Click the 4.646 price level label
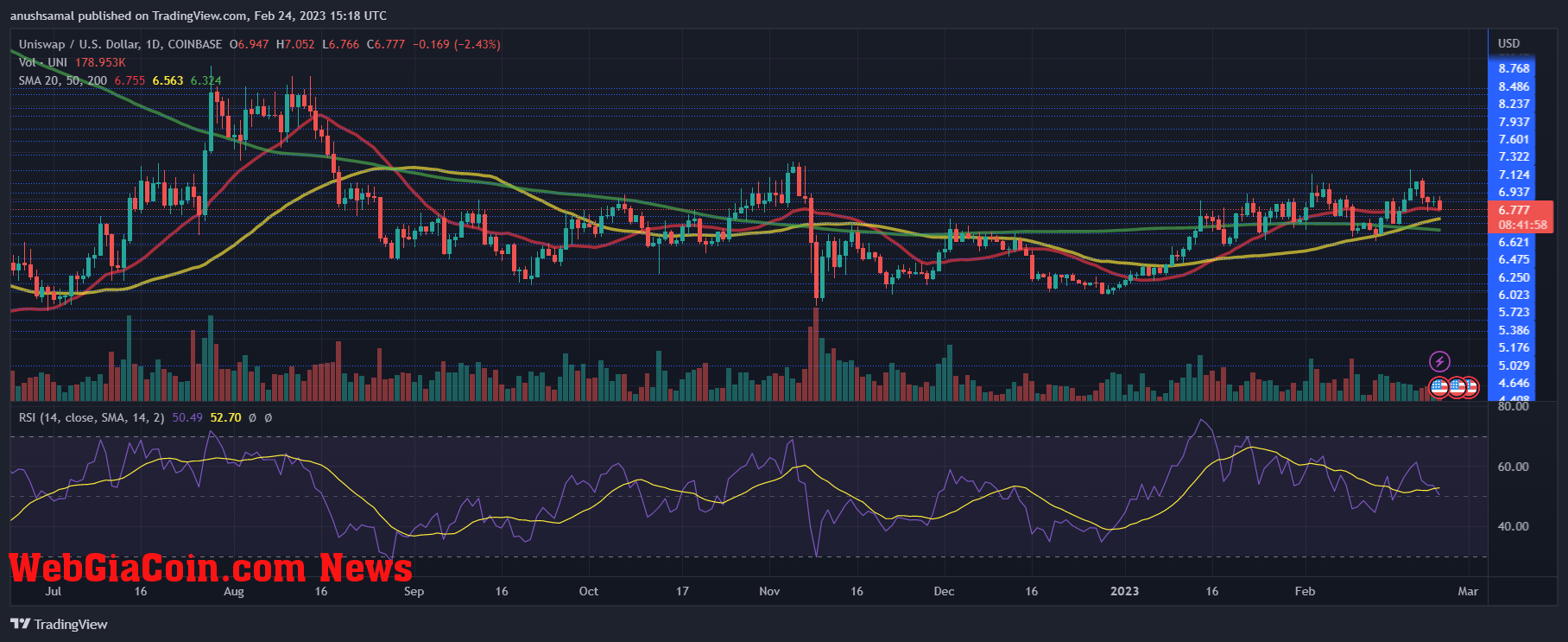 [1514, 383]
